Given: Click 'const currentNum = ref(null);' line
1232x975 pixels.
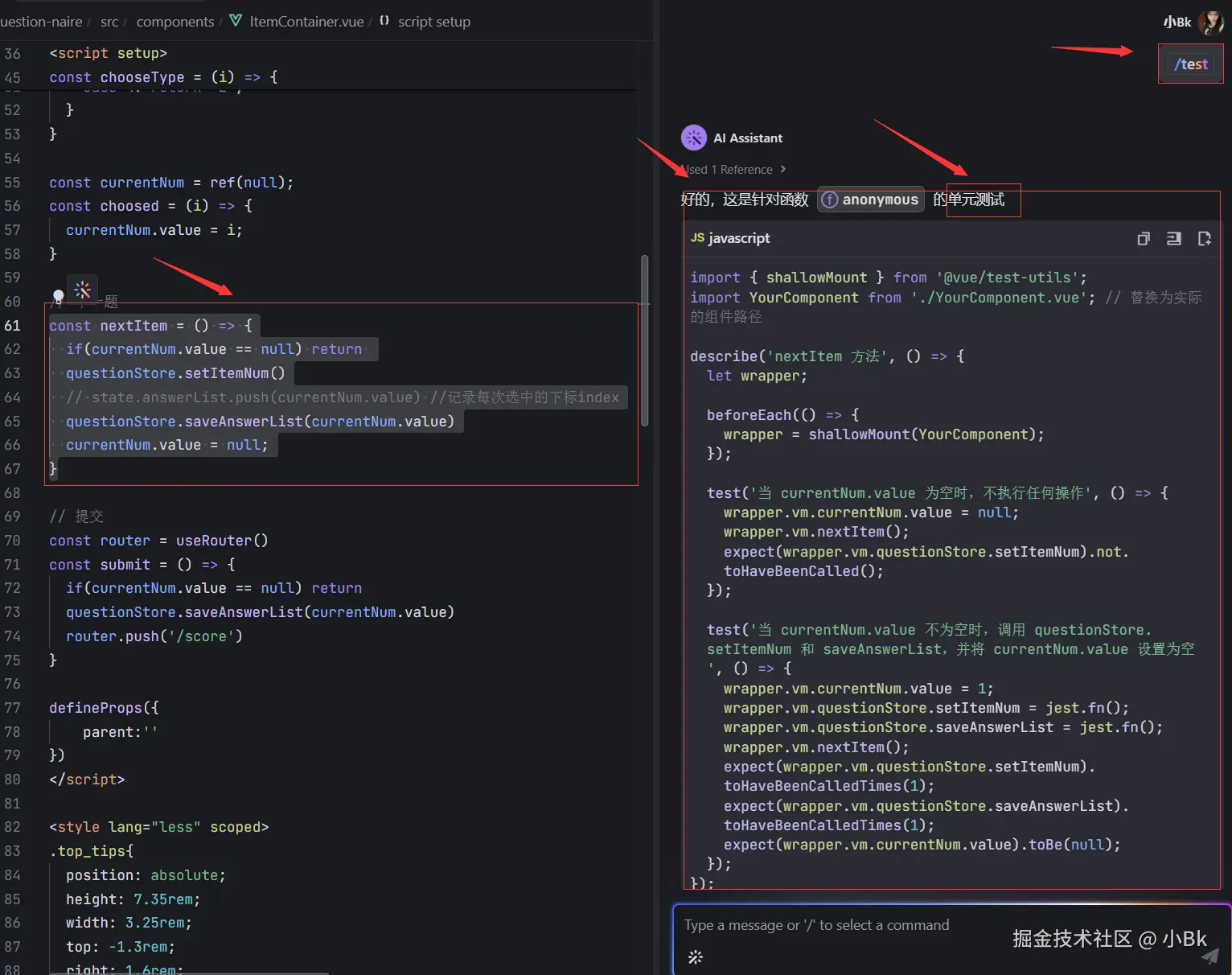Looking at the screenshot, I should pyautogui.click(x=171, y=183).
